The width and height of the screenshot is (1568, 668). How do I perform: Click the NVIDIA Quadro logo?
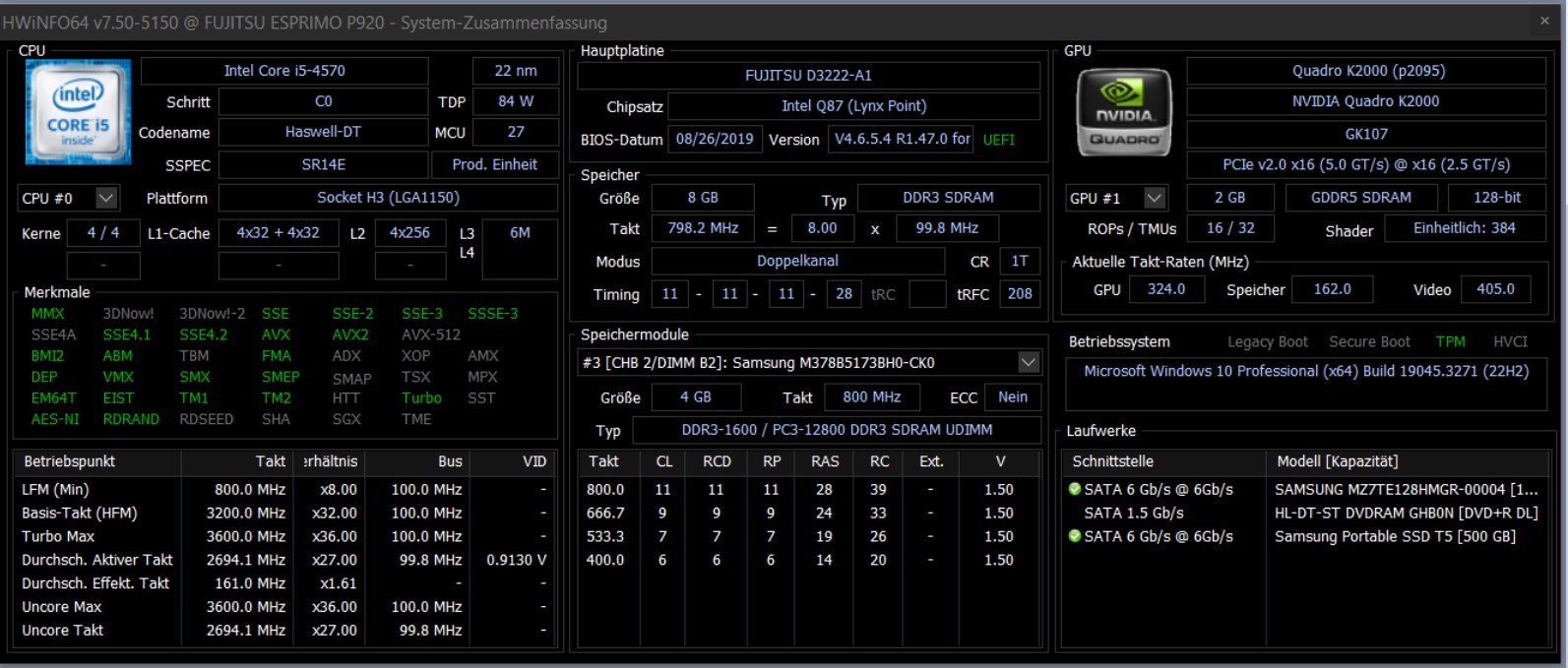(1124, 113)
